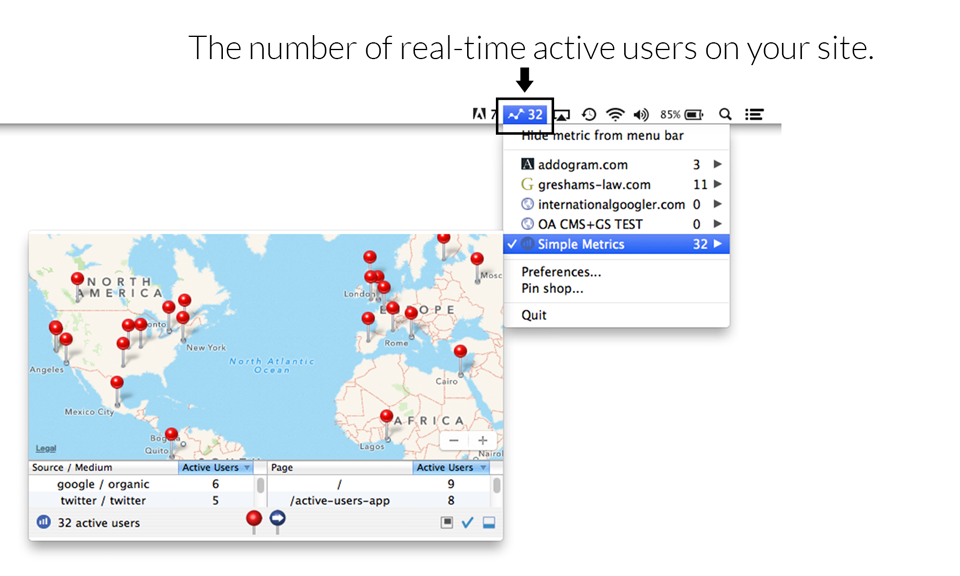Open the active users menu bar item showing 32
Image resolution: width=960 pixels, height=576 pixels.
point(525,114)
